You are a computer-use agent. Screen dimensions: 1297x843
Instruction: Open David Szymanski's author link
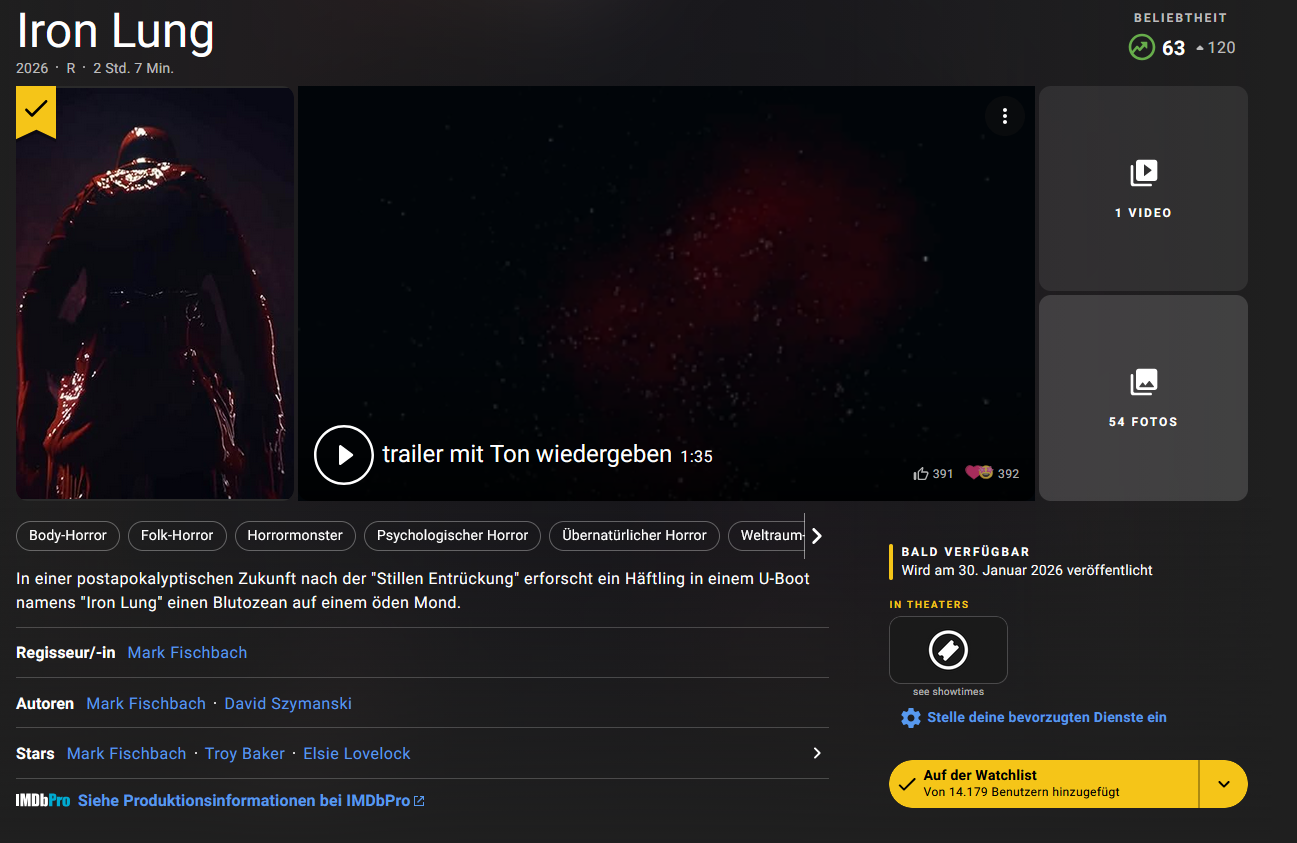click(x=288, y=704)
